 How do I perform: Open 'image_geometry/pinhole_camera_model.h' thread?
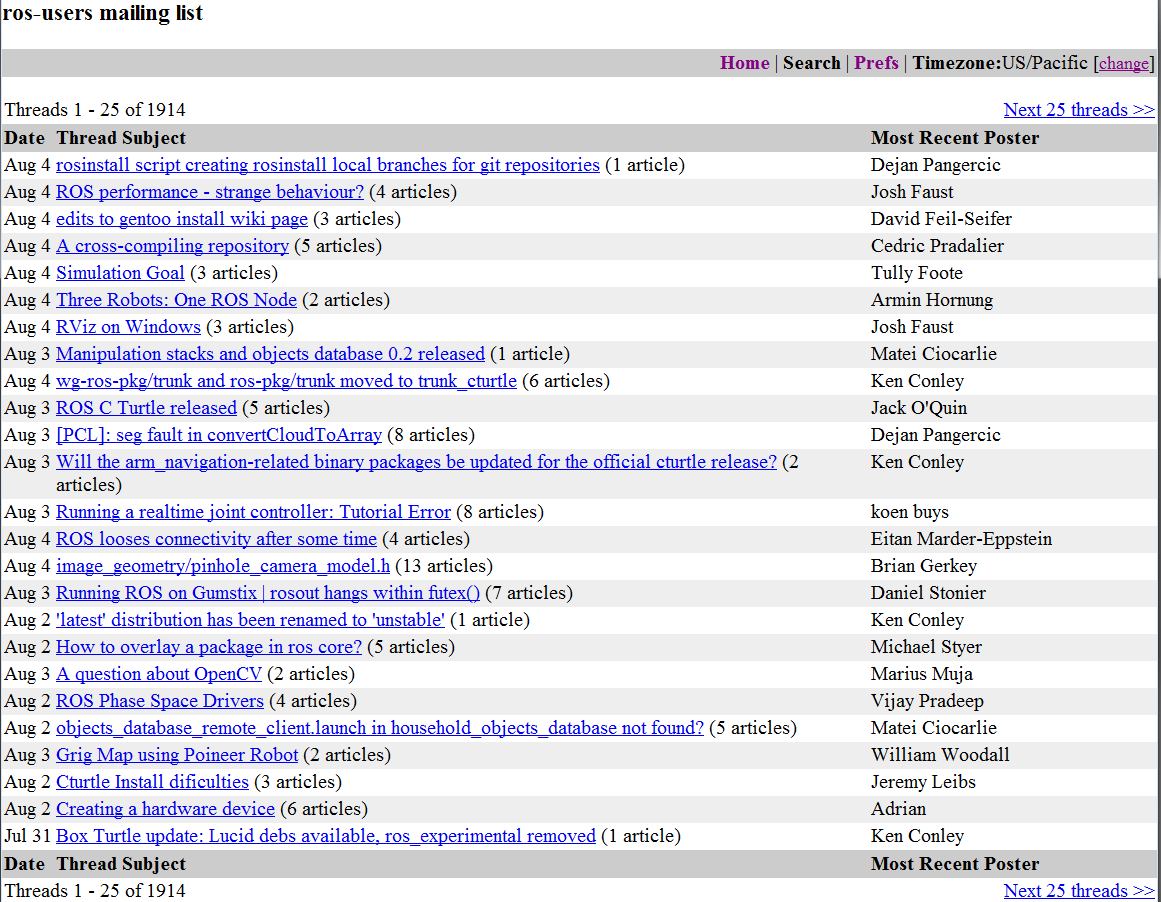coord(222,566)
